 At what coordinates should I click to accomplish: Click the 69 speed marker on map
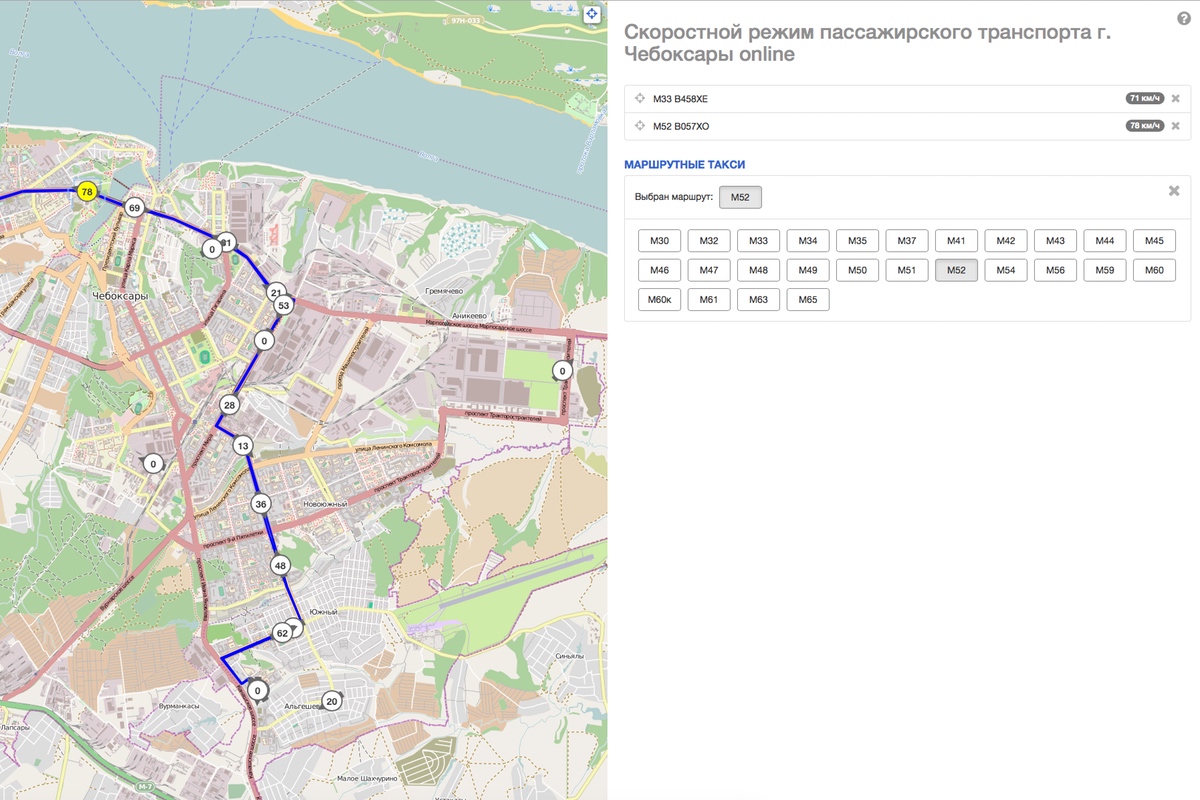134,208
